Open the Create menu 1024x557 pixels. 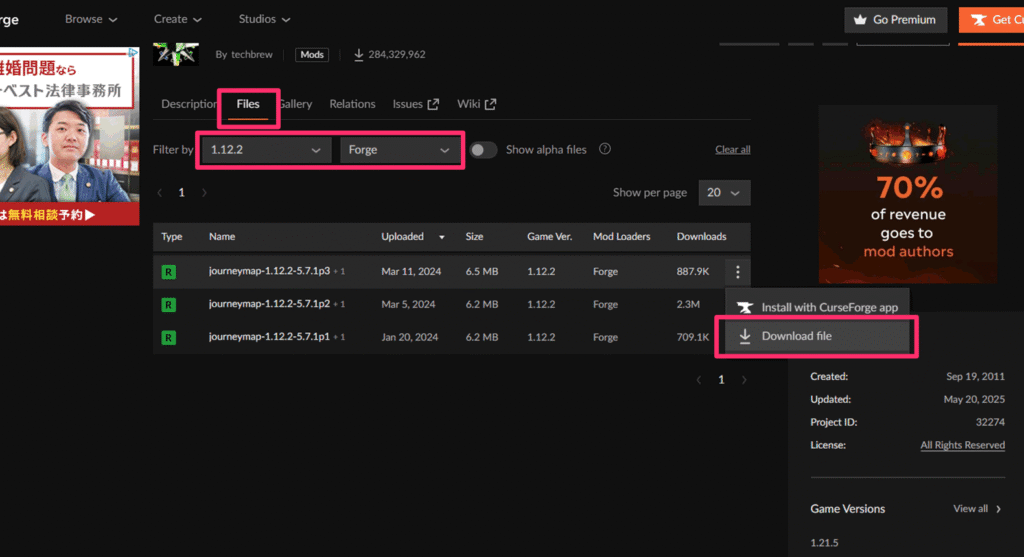(x=178, y=19)
